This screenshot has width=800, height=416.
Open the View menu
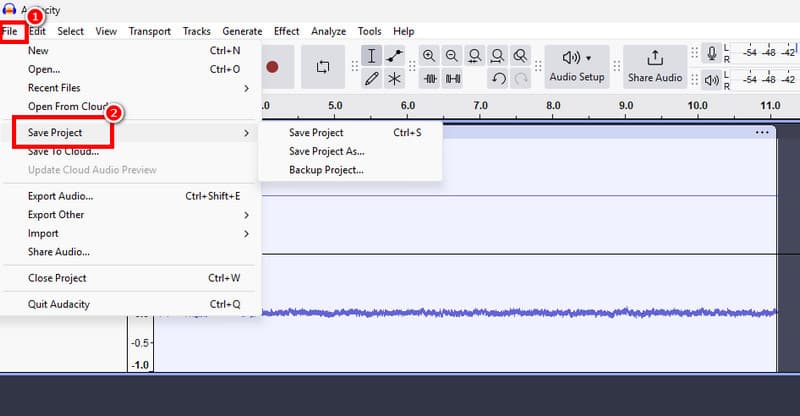[106, 31]
